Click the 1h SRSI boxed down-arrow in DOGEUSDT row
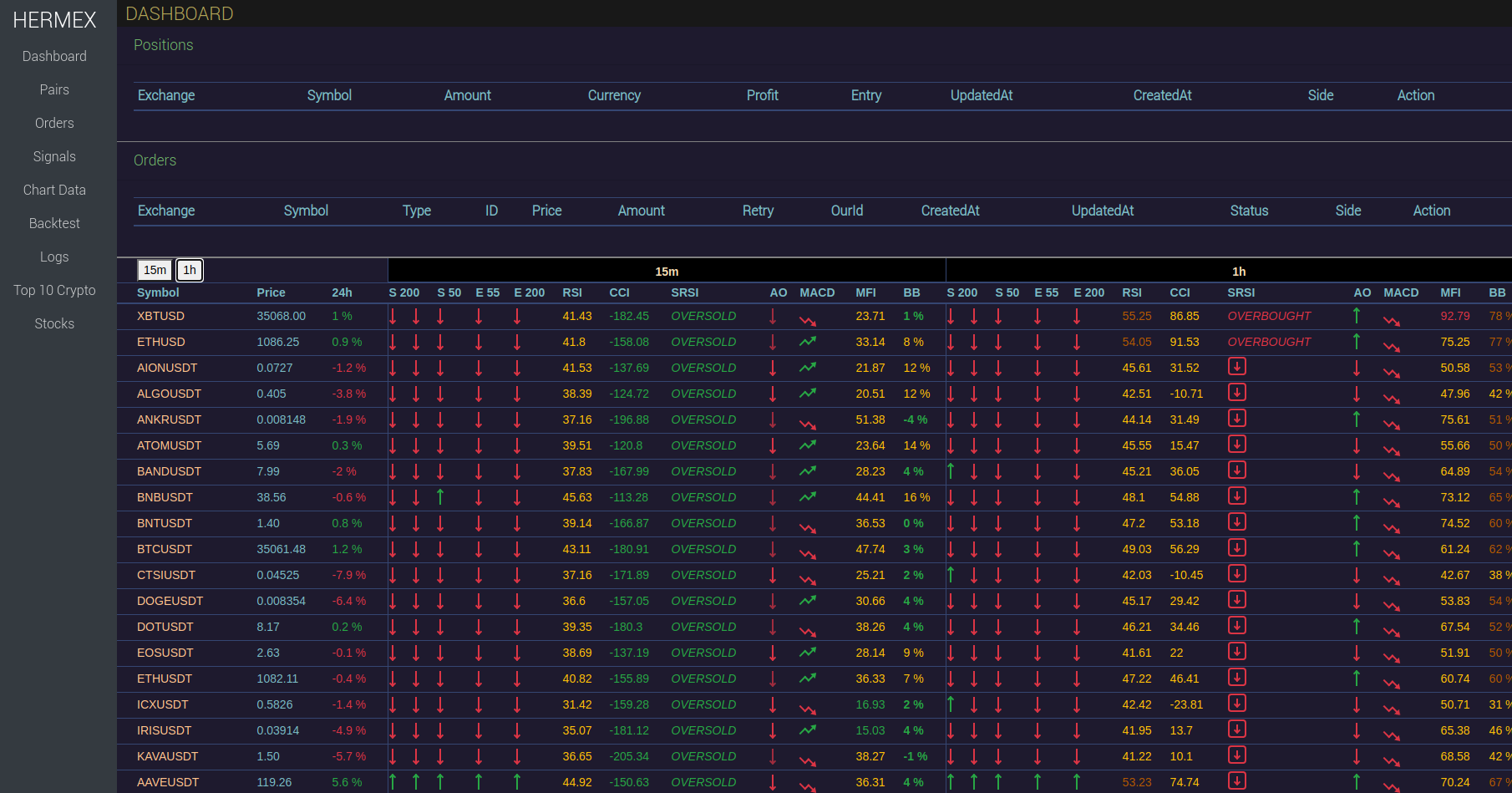This screenshot has height=793, width=1512. pyautogui.click(x=1237, y=599)
